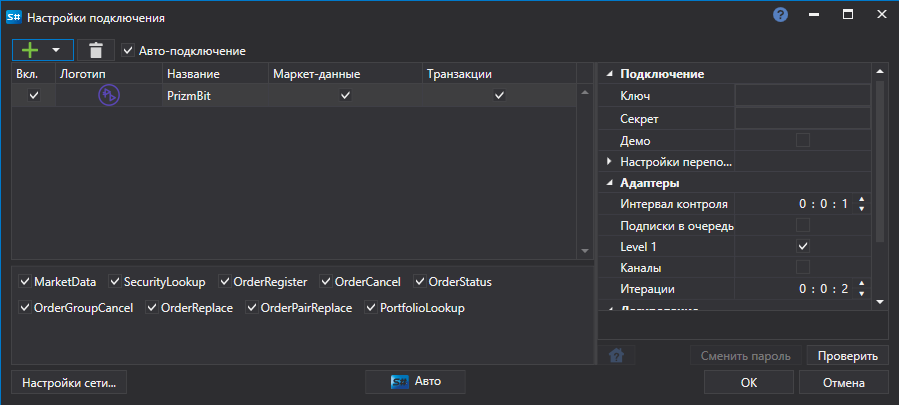Toggle the PortfolioLookup checkbox
Image resolution: width=899 pixels, height=405 pixels.
[371, 307]
